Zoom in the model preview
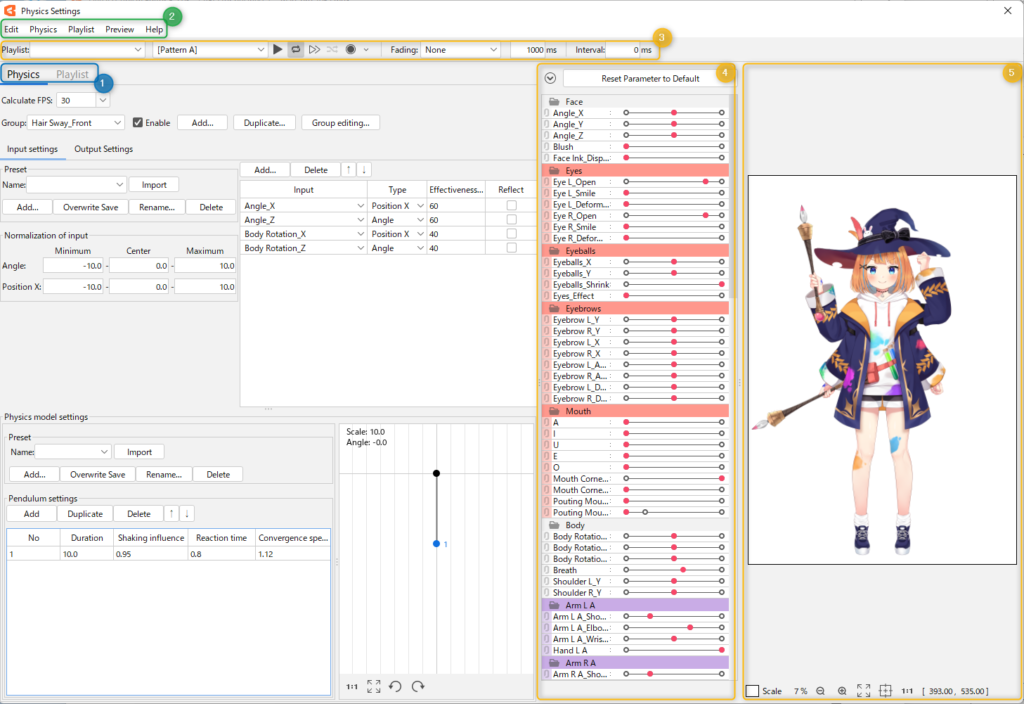The width and height of the screenshot is (1024, 704). click(842, 691)
